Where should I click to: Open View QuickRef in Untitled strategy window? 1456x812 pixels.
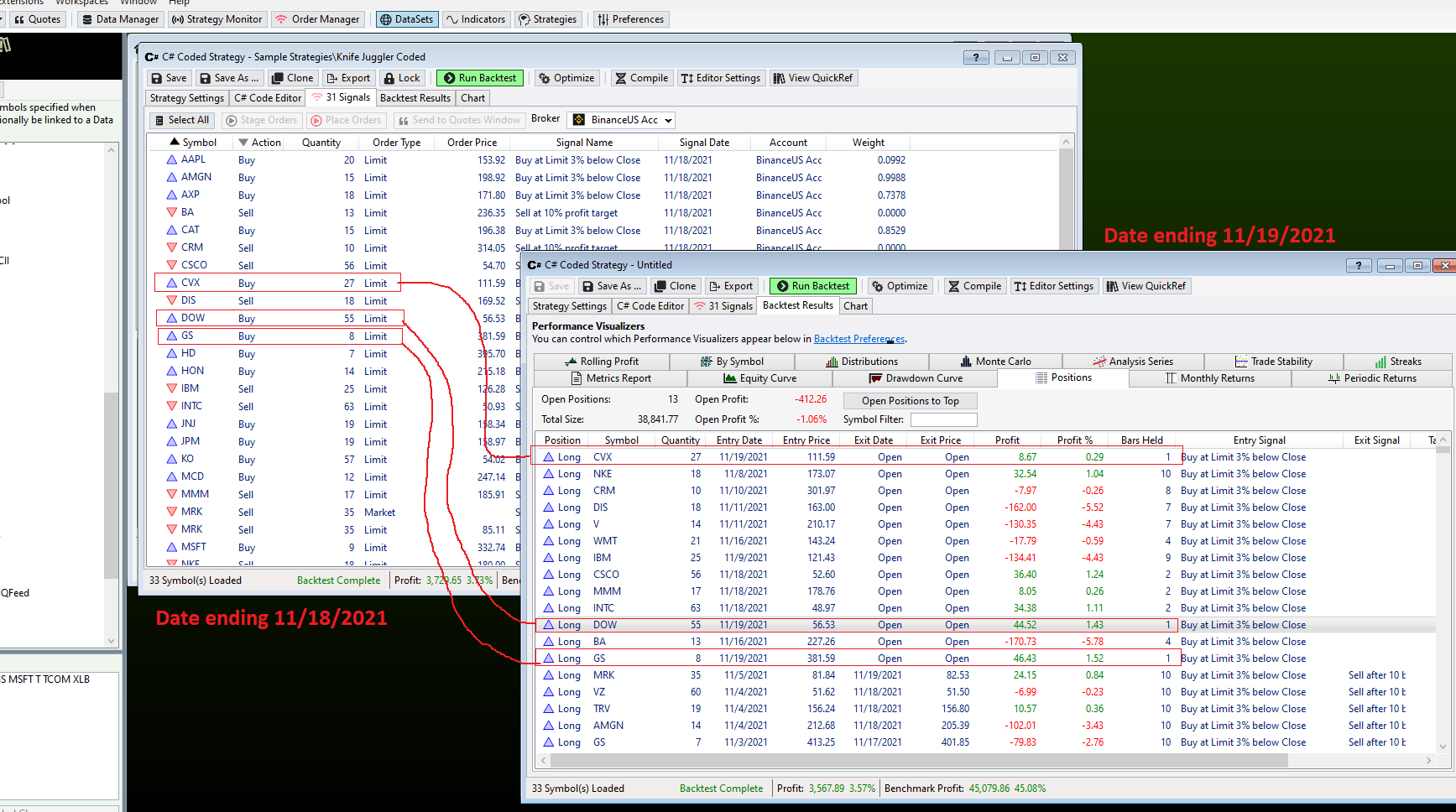(x=1145, y=286)
